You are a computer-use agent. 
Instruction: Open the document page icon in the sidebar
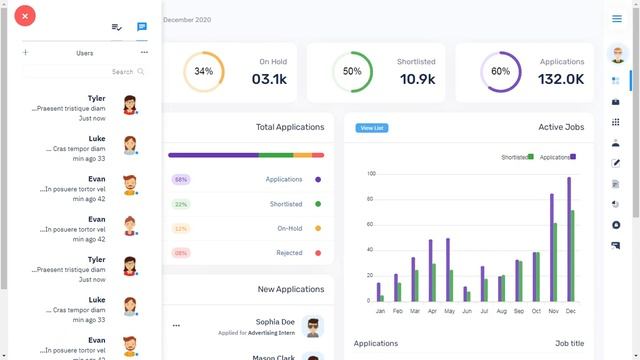(616, 184)
